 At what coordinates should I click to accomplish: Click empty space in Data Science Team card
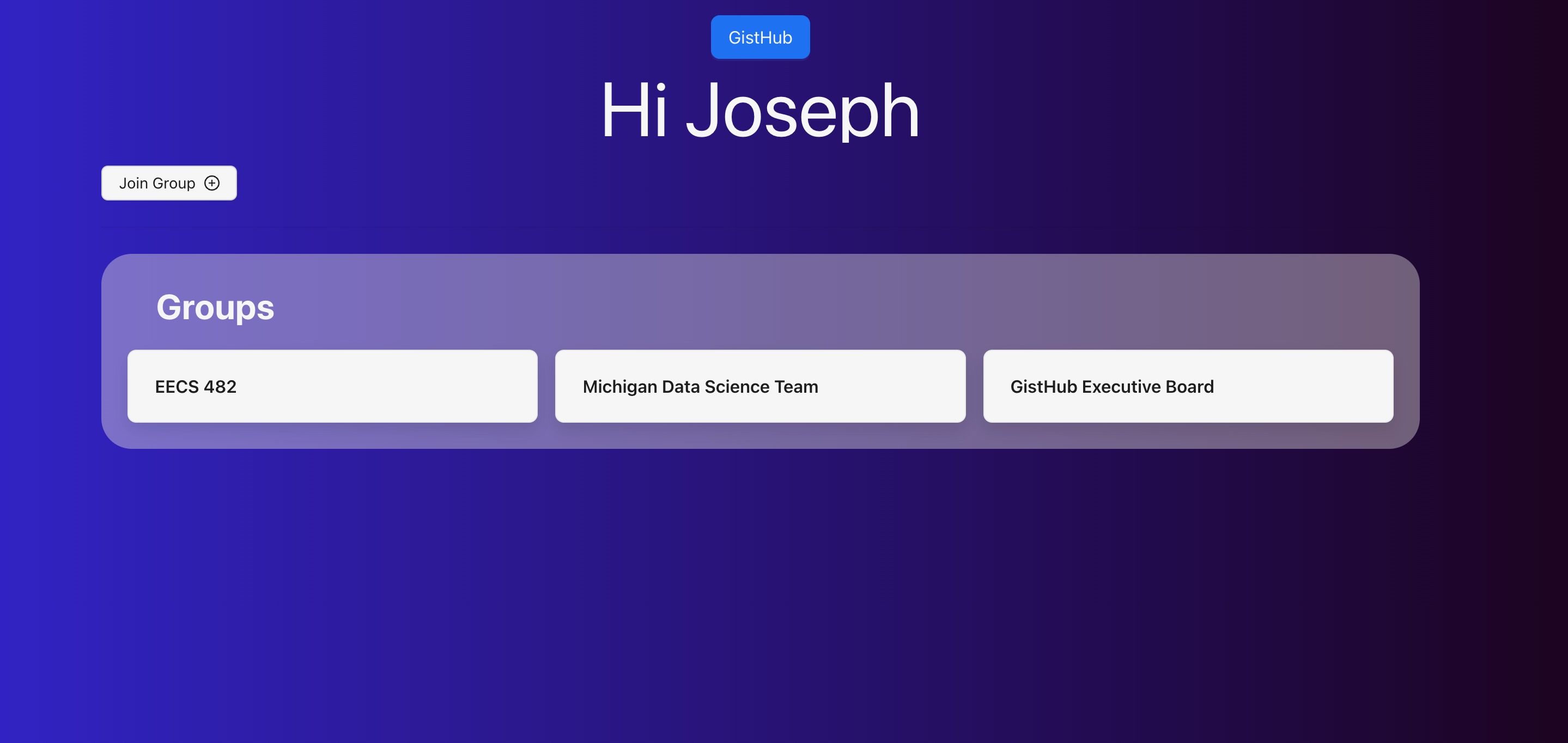[895, 386]
